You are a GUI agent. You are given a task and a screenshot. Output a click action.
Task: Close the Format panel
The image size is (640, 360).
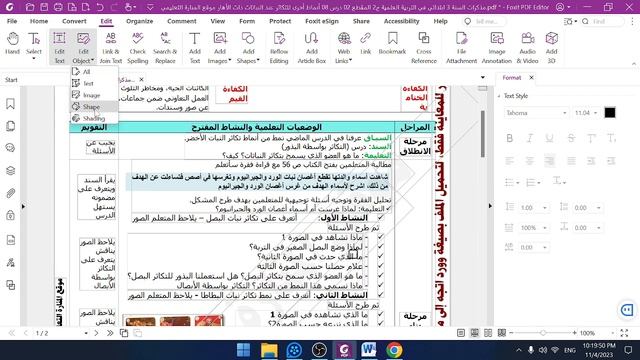click(x=531, y=78)
